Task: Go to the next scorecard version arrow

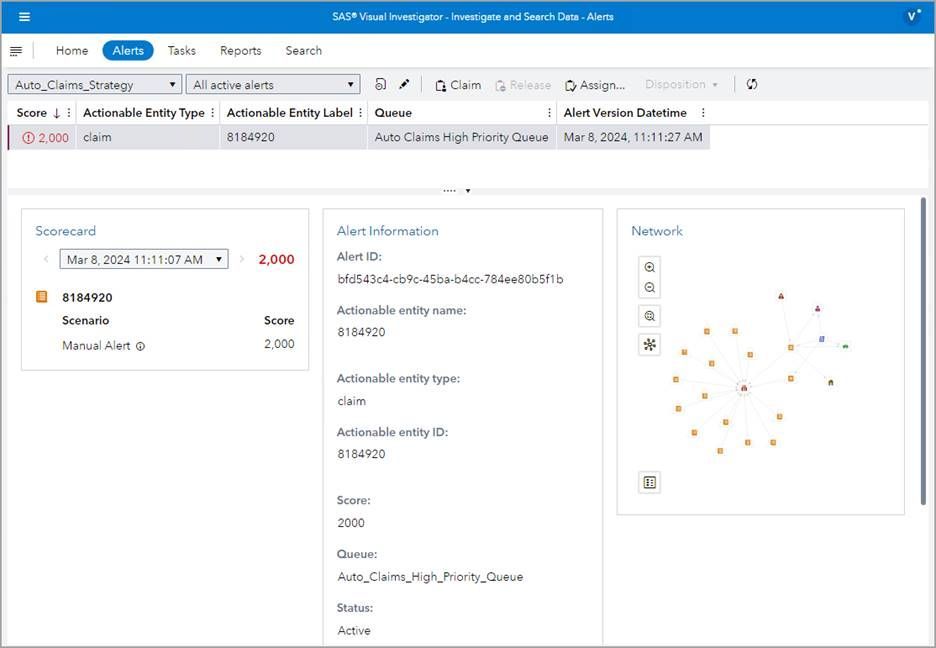Action: point(242,260)
